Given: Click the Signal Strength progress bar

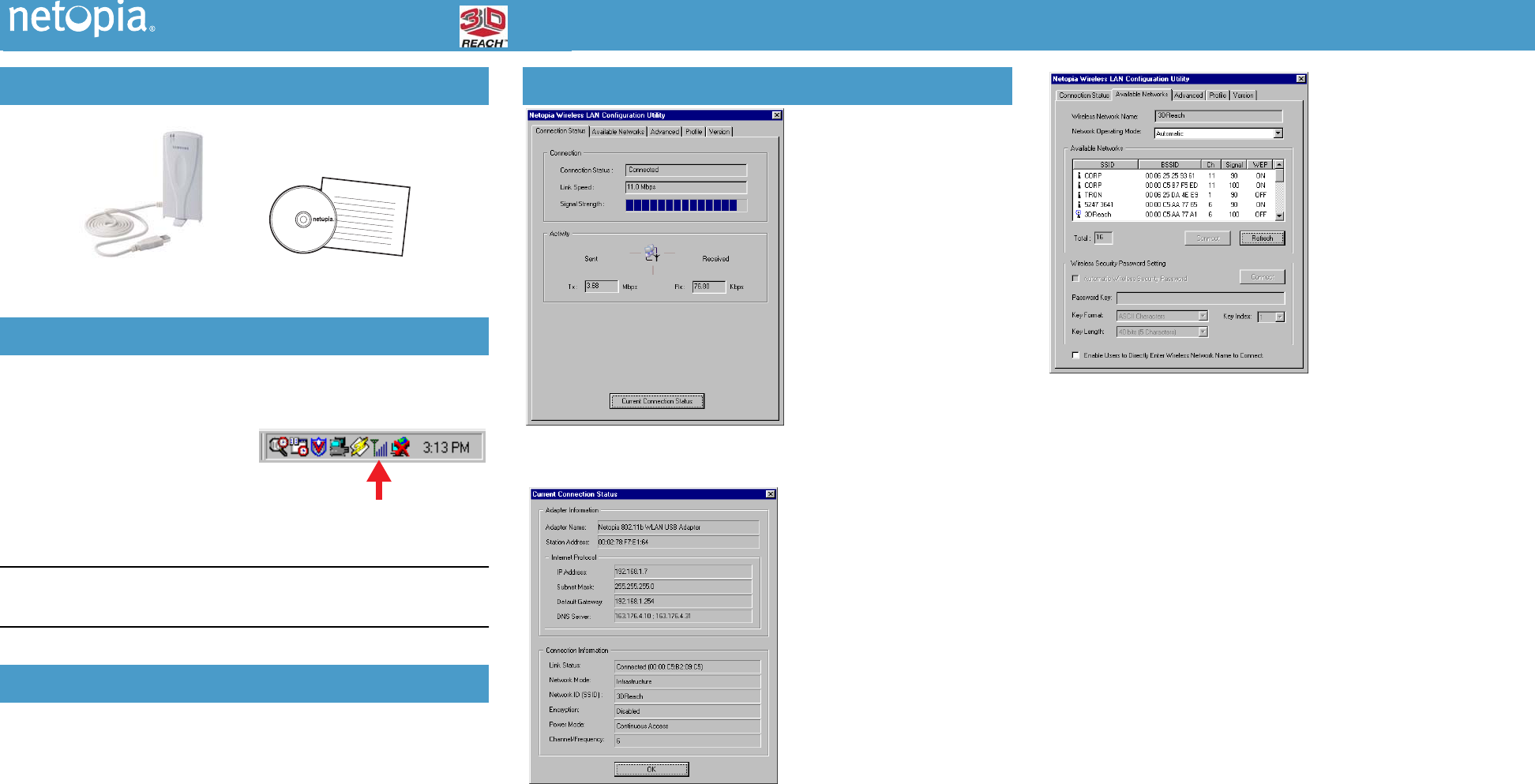Looking at the screenshot, I should point(686,205).
